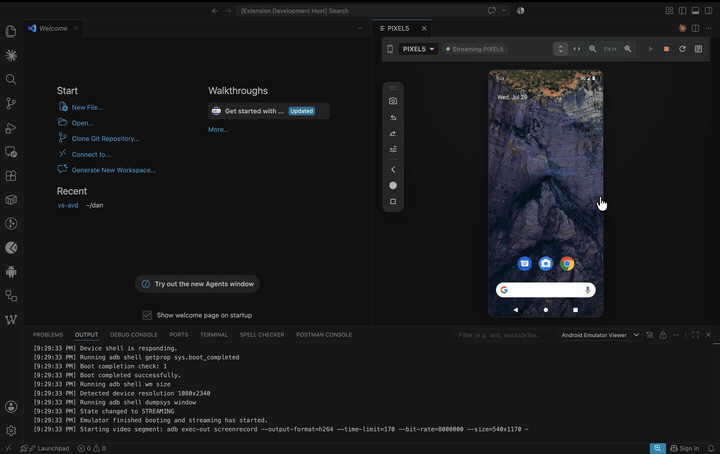The height and width of the screenshot is (454, 720).
Task: Switch to the DEBUG CONSOLE tab
Action: [134, 335]
